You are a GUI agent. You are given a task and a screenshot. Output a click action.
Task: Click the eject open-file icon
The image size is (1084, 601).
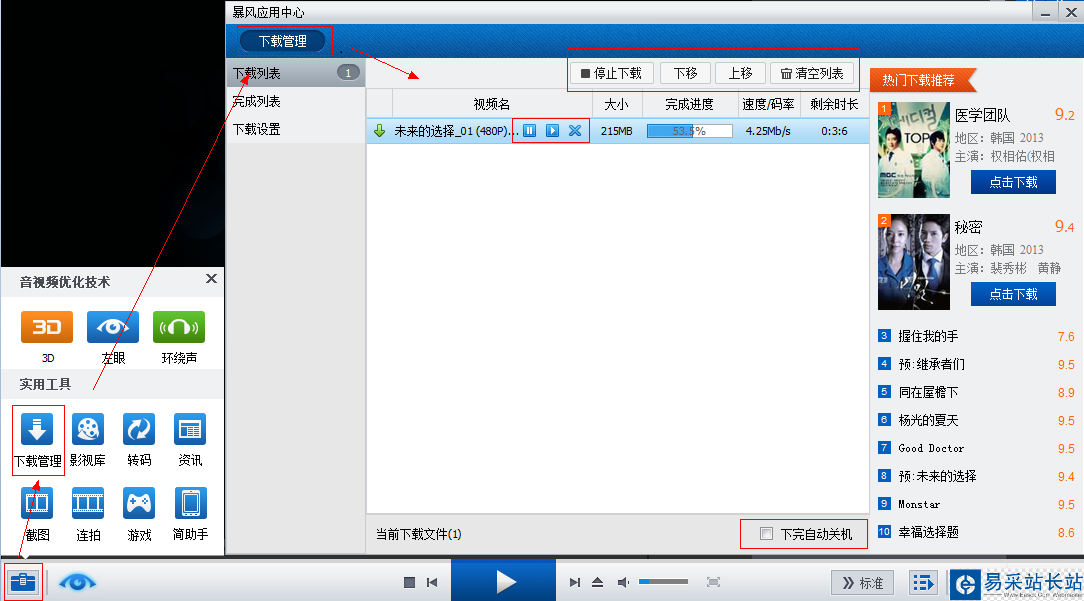point(597,582)
